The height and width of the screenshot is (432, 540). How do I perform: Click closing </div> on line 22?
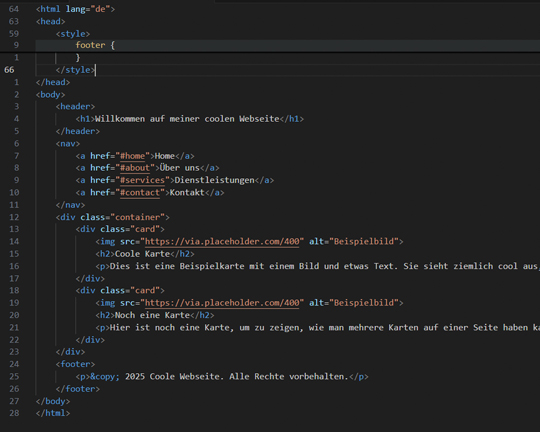[x=90, y=340]
